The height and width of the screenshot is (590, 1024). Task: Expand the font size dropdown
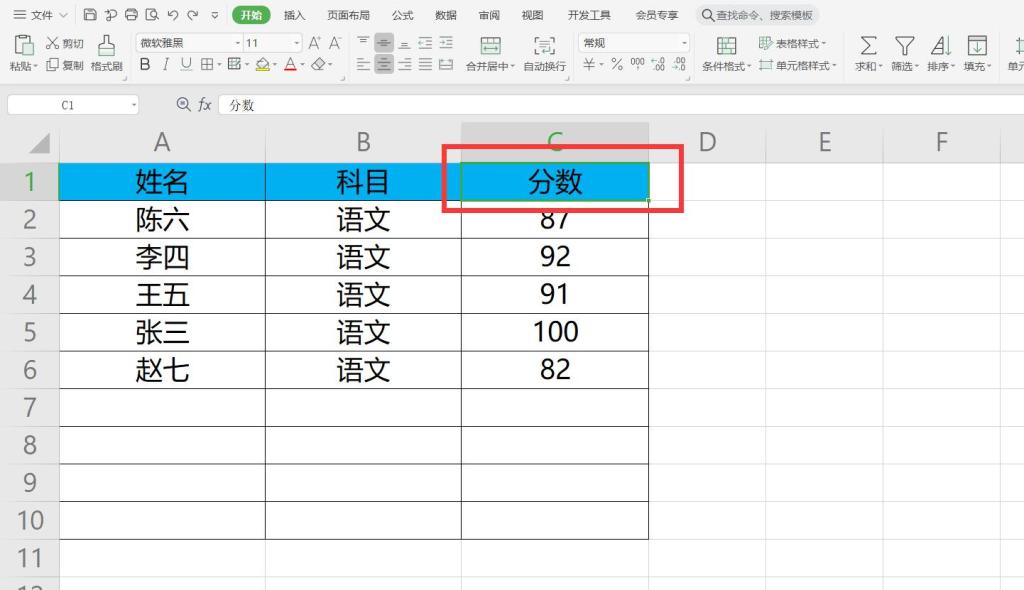pyautogui.click(x=297, y=43)
